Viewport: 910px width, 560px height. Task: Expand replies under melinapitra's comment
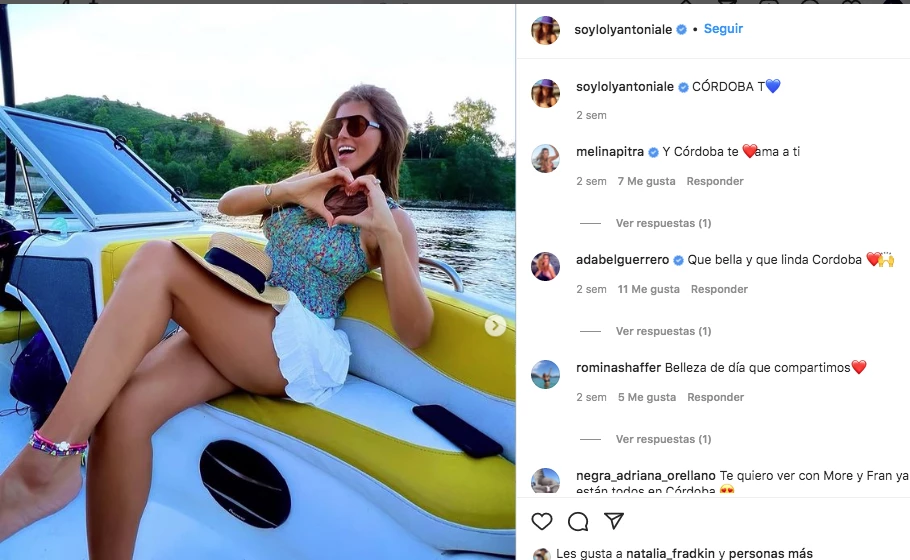[663, 223]
